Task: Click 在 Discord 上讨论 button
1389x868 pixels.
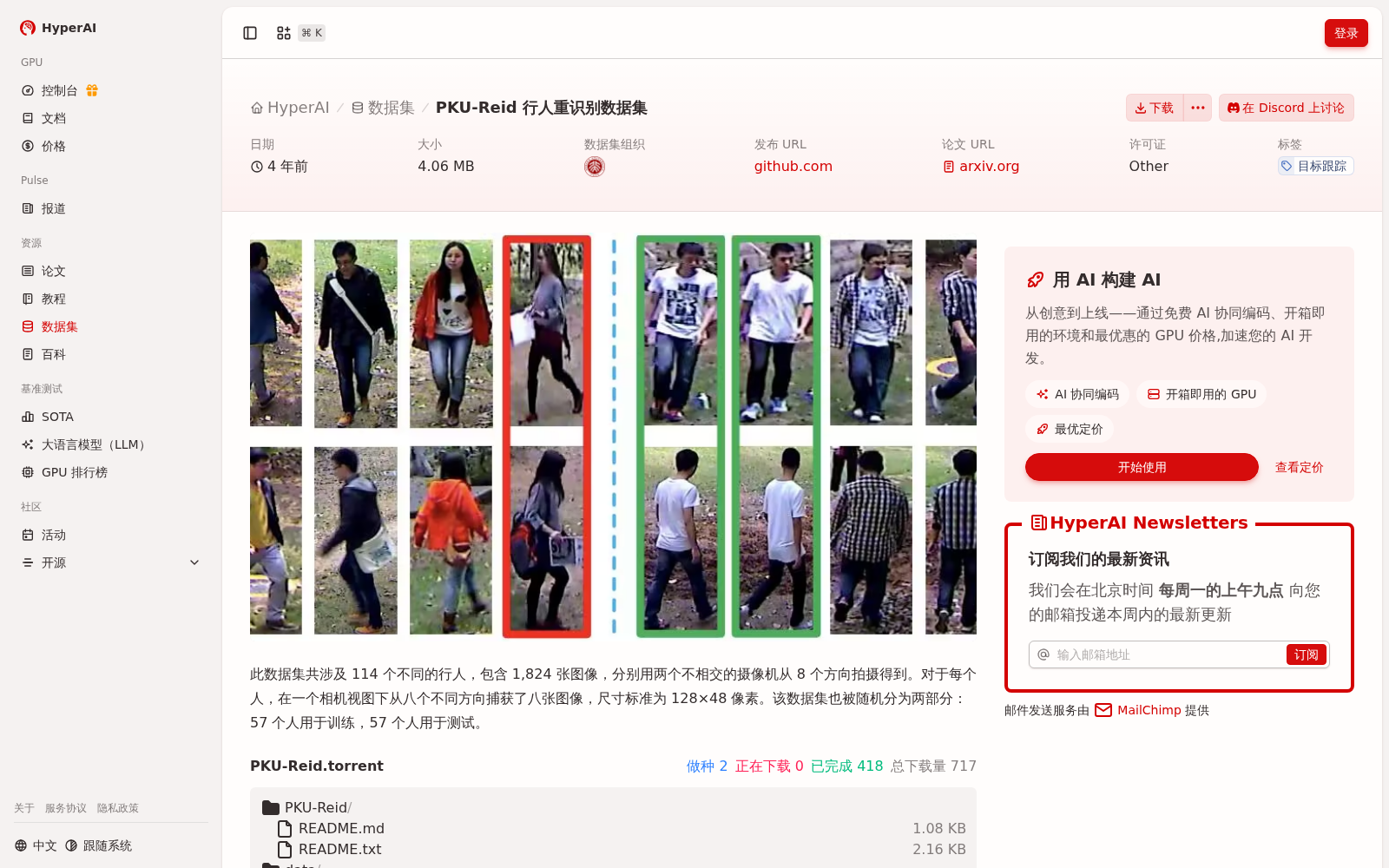Action: pos(1287,108)
